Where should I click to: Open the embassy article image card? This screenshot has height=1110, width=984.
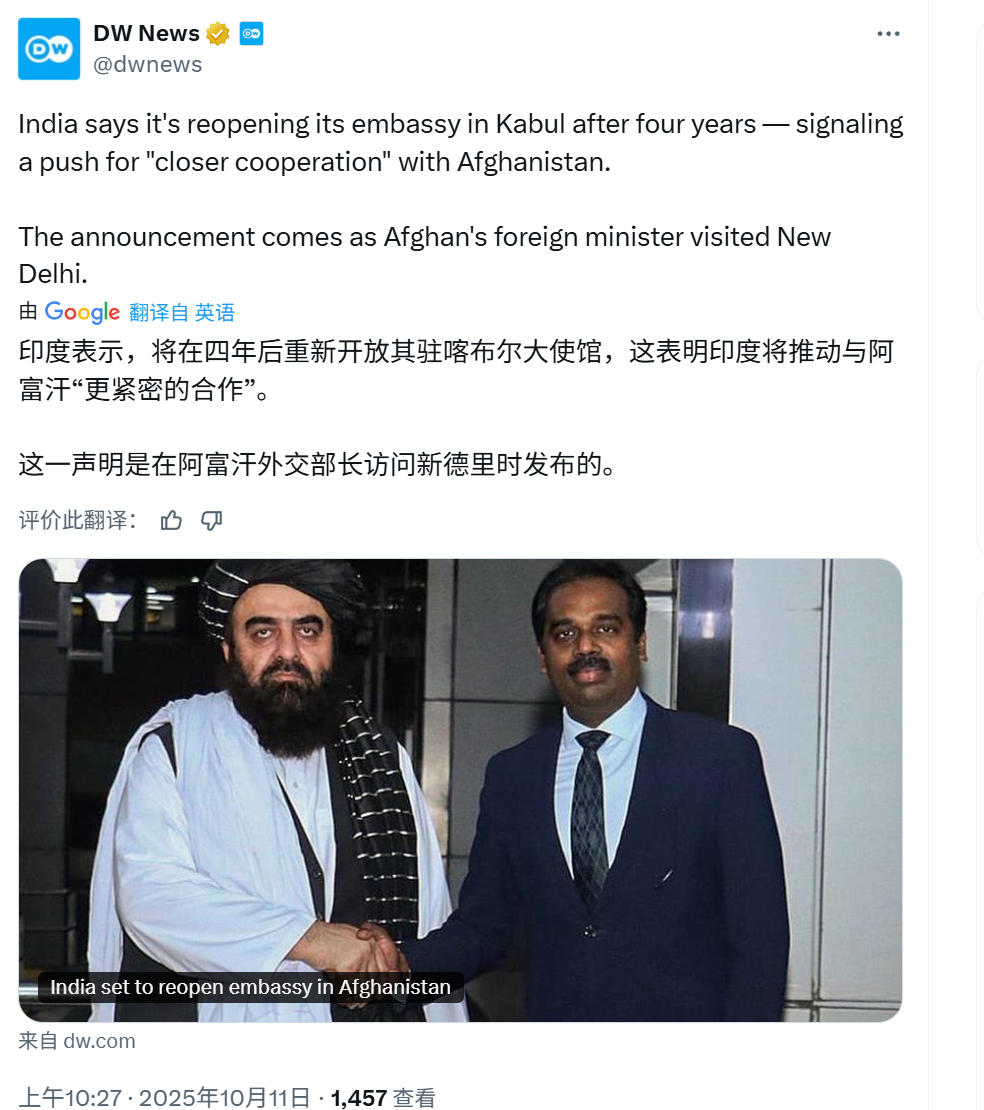[460, 790]
